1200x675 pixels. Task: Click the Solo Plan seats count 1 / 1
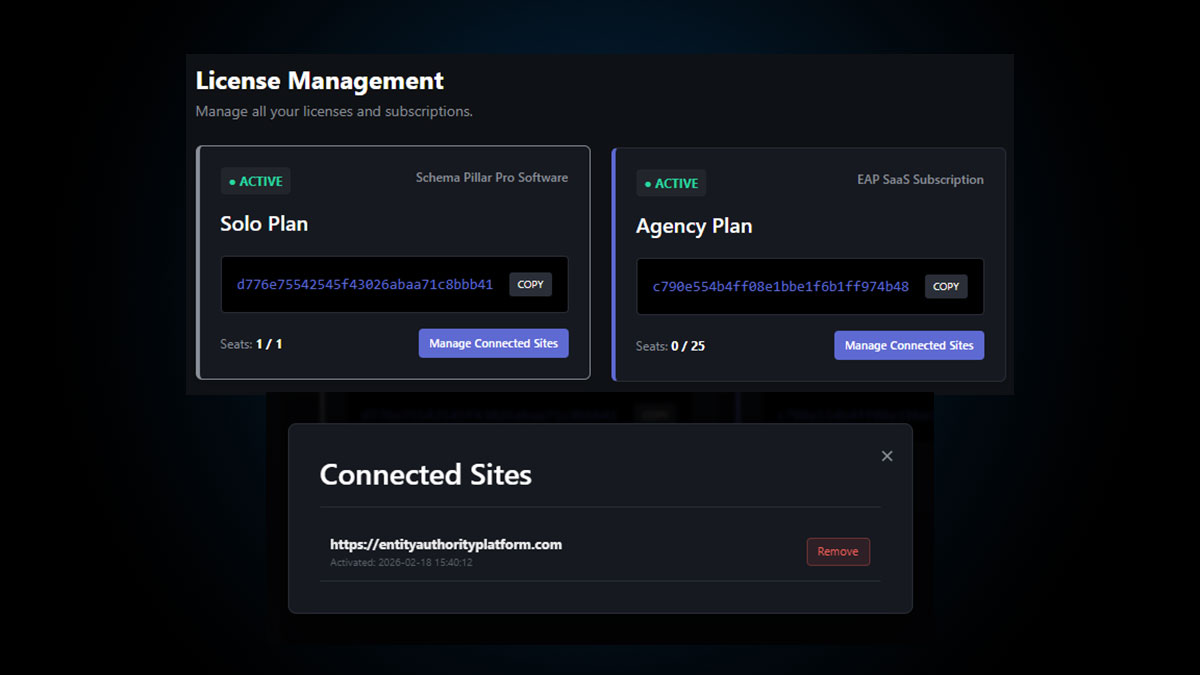tap(269, 344)
